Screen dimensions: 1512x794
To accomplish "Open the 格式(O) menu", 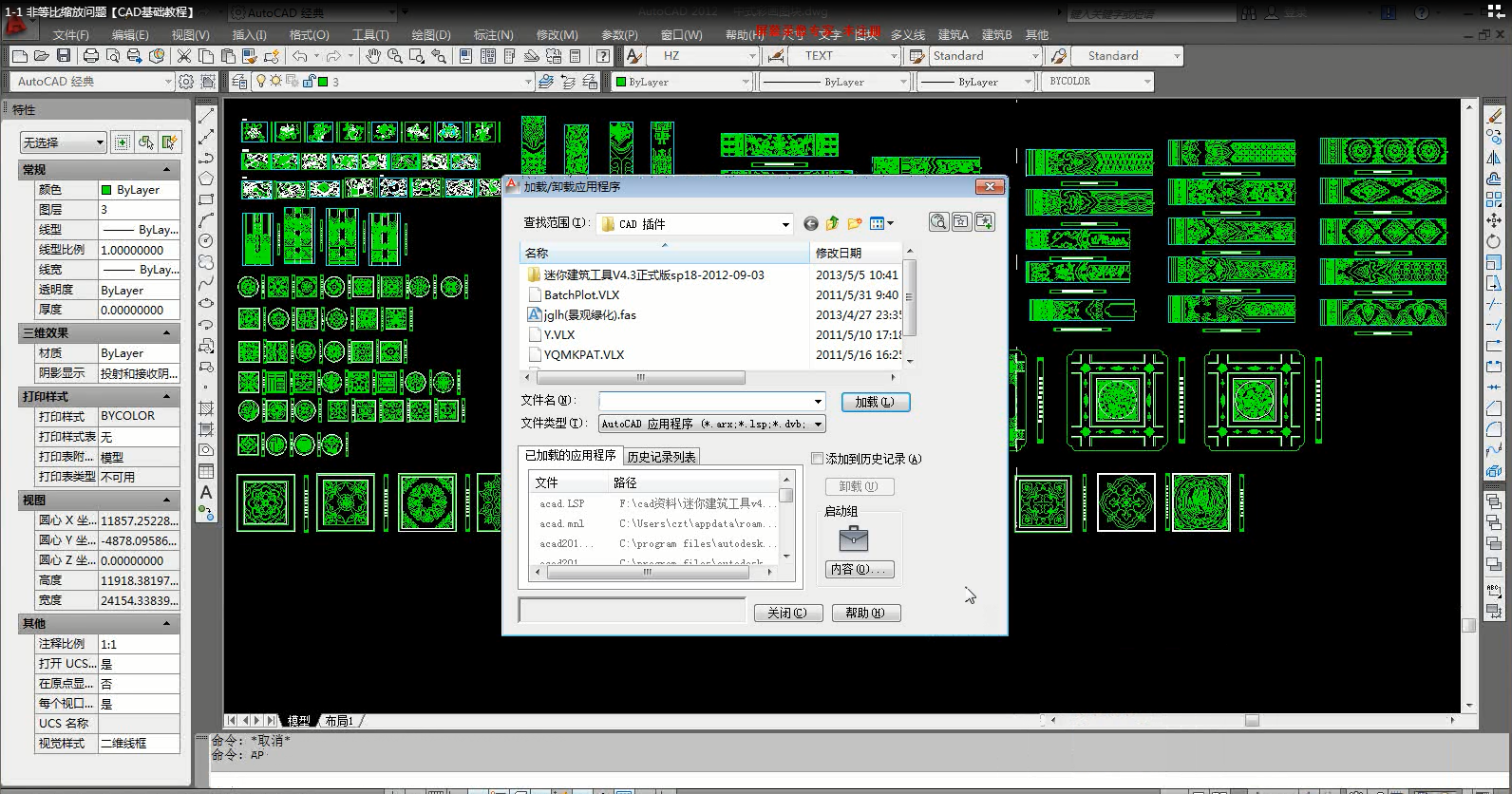I will (310, 34).
